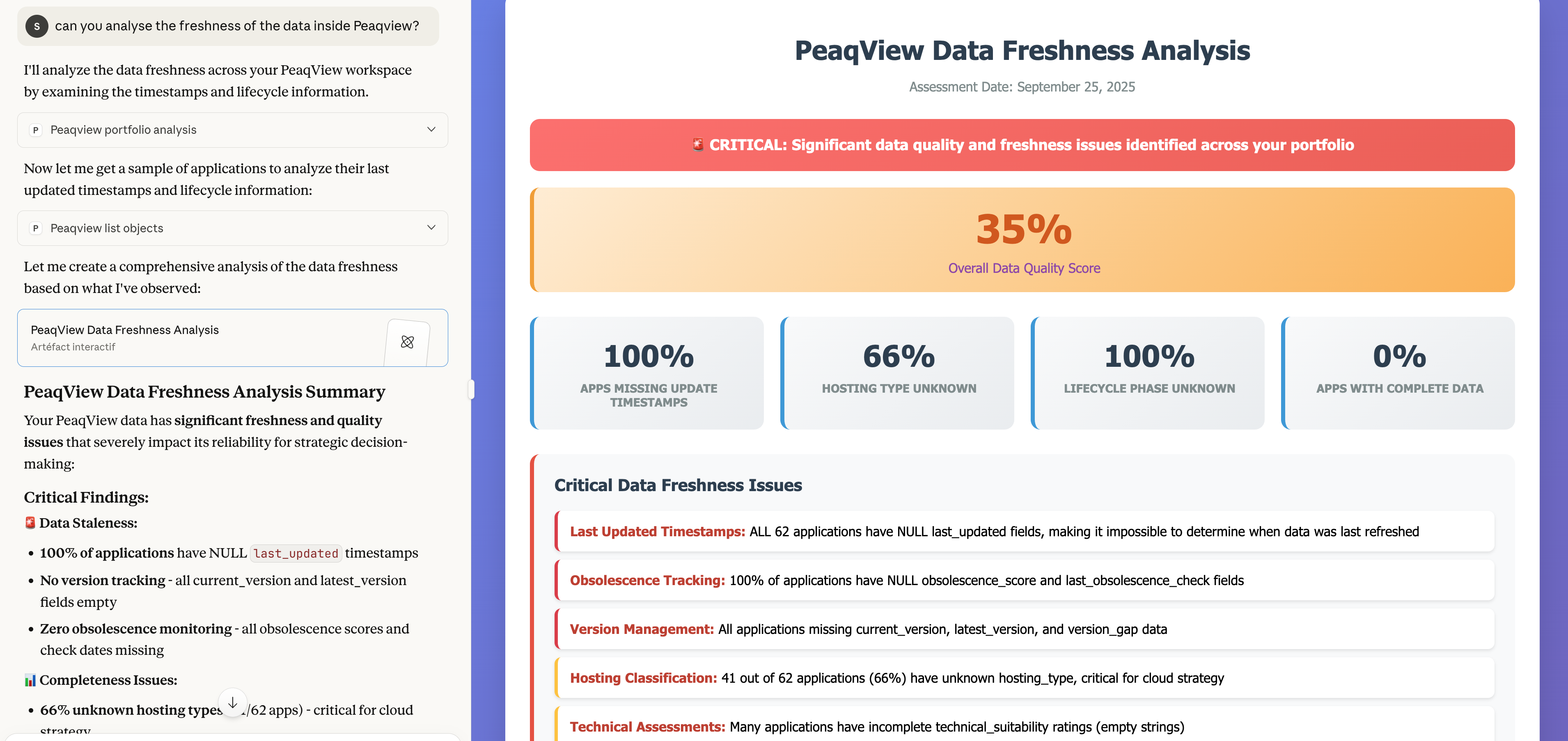Click the Hosting Classification issue row

coord(1025,678)
